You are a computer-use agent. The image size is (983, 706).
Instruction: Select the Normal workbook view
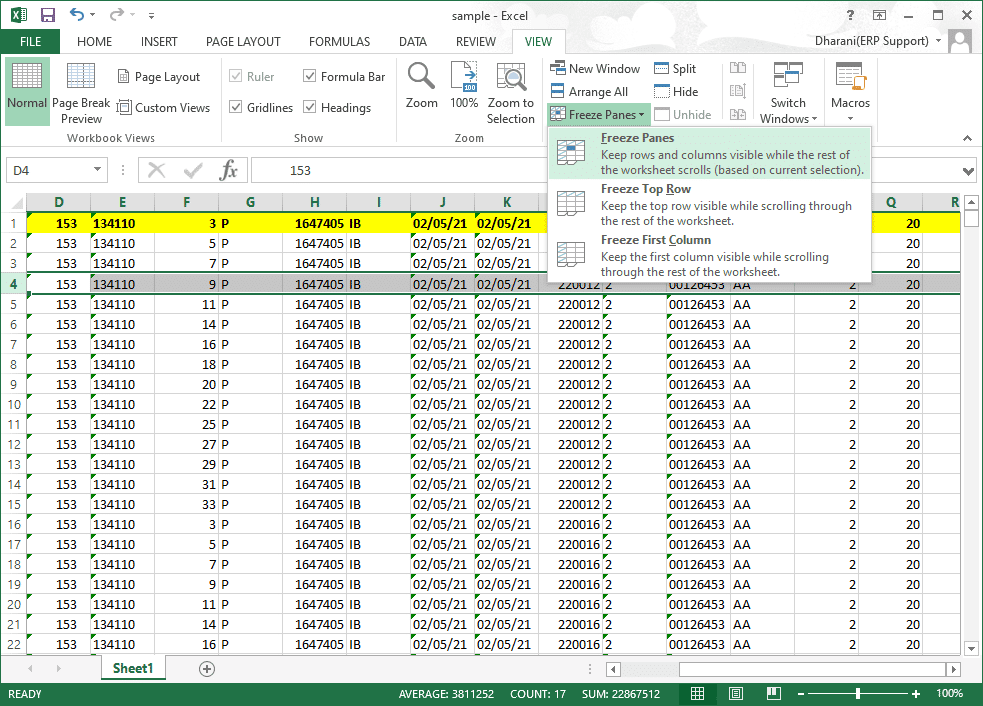tap(27, 90)
